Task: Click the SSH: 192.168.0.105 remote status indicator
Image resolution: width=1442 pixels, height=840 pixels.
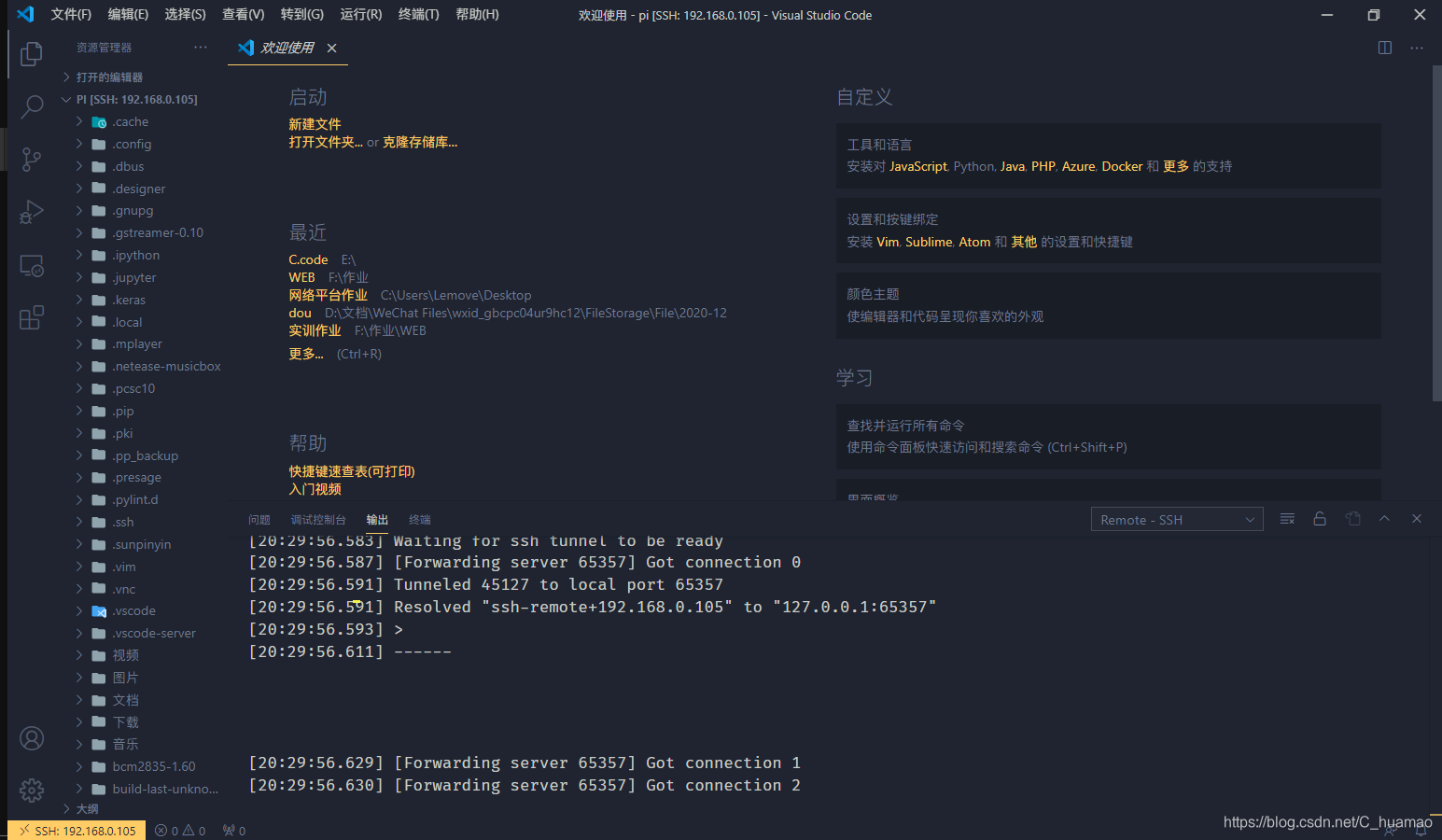Action: click(77, 831)
